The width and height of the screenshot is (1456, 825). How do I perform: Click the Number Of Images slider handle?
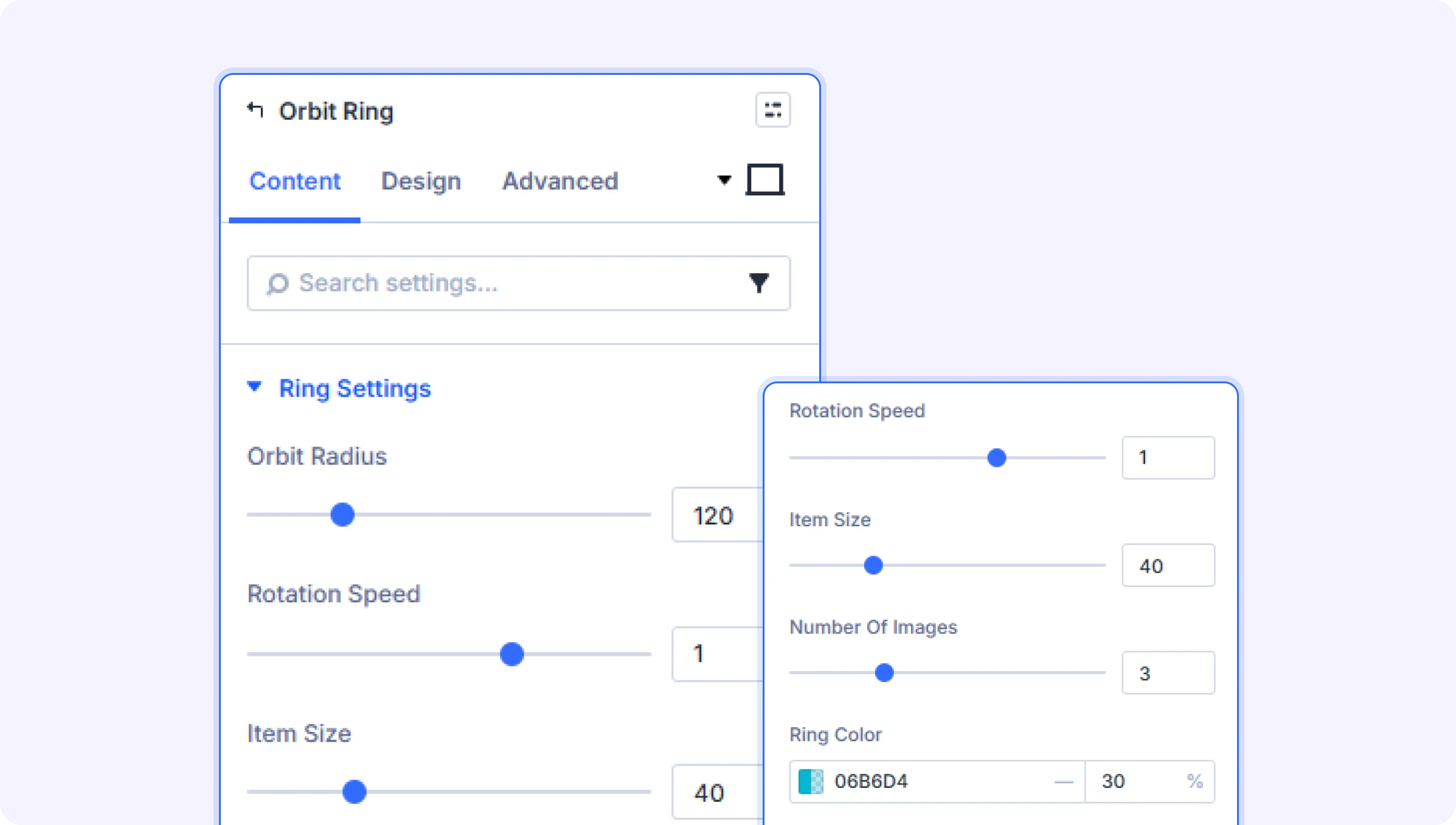coord(884,673)
